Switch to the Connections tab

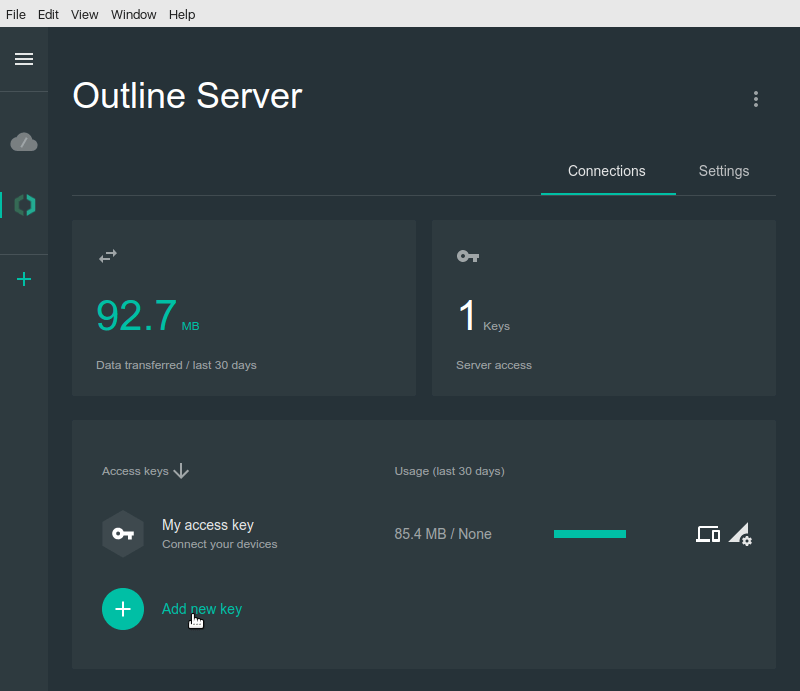pos(606,171)
